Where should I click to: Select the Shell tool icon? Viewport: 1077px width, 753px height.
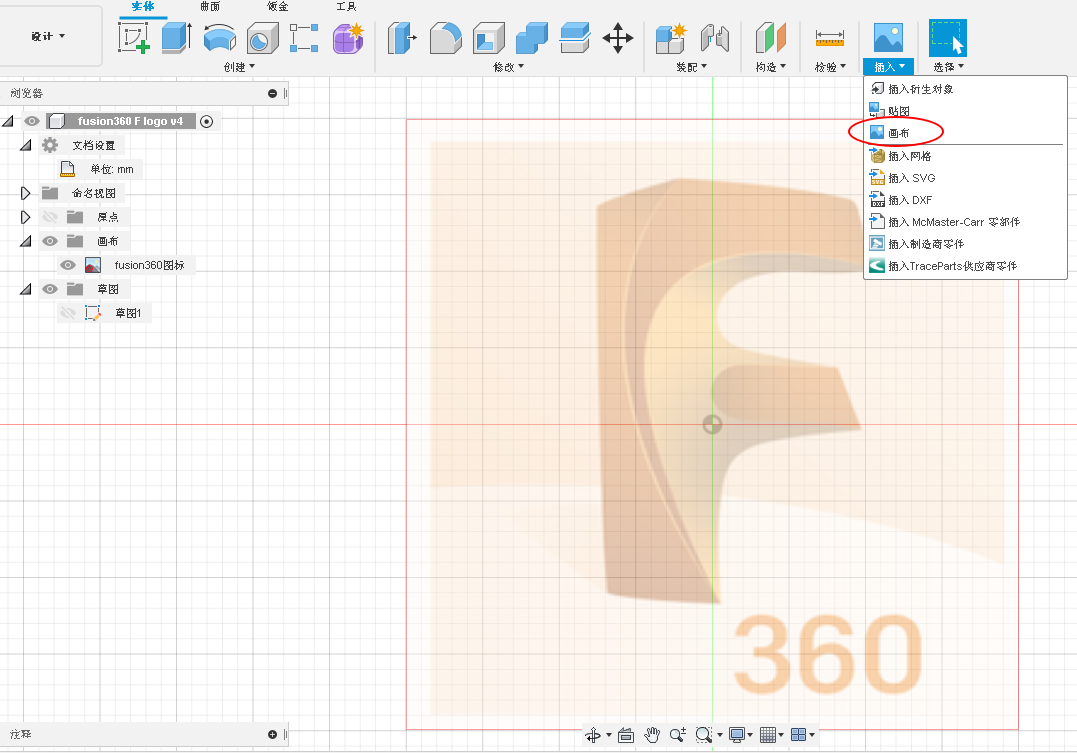point(488,38)
